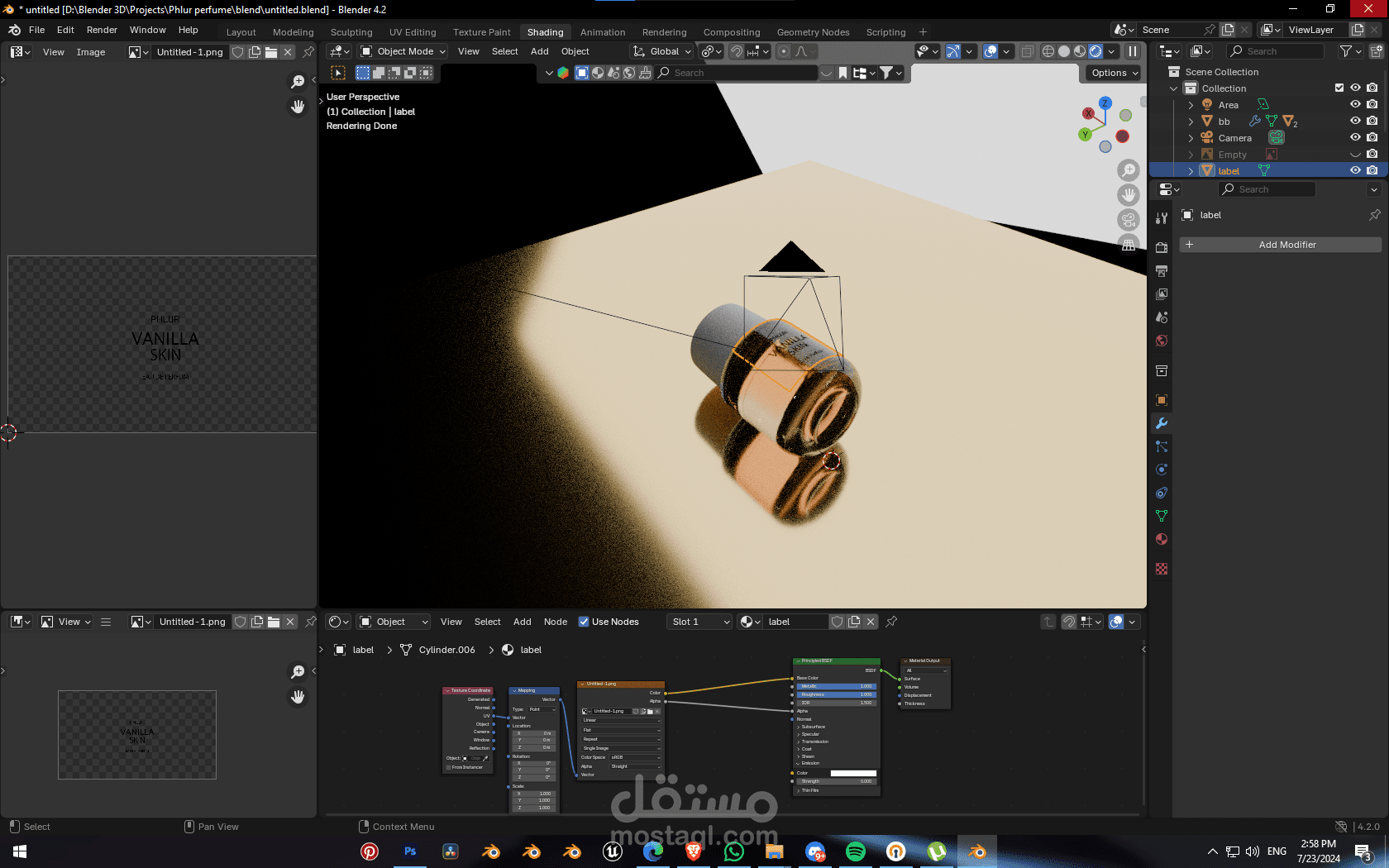
Task: Switch to the UV Editing workspace tab
Action: click(412, 32)
